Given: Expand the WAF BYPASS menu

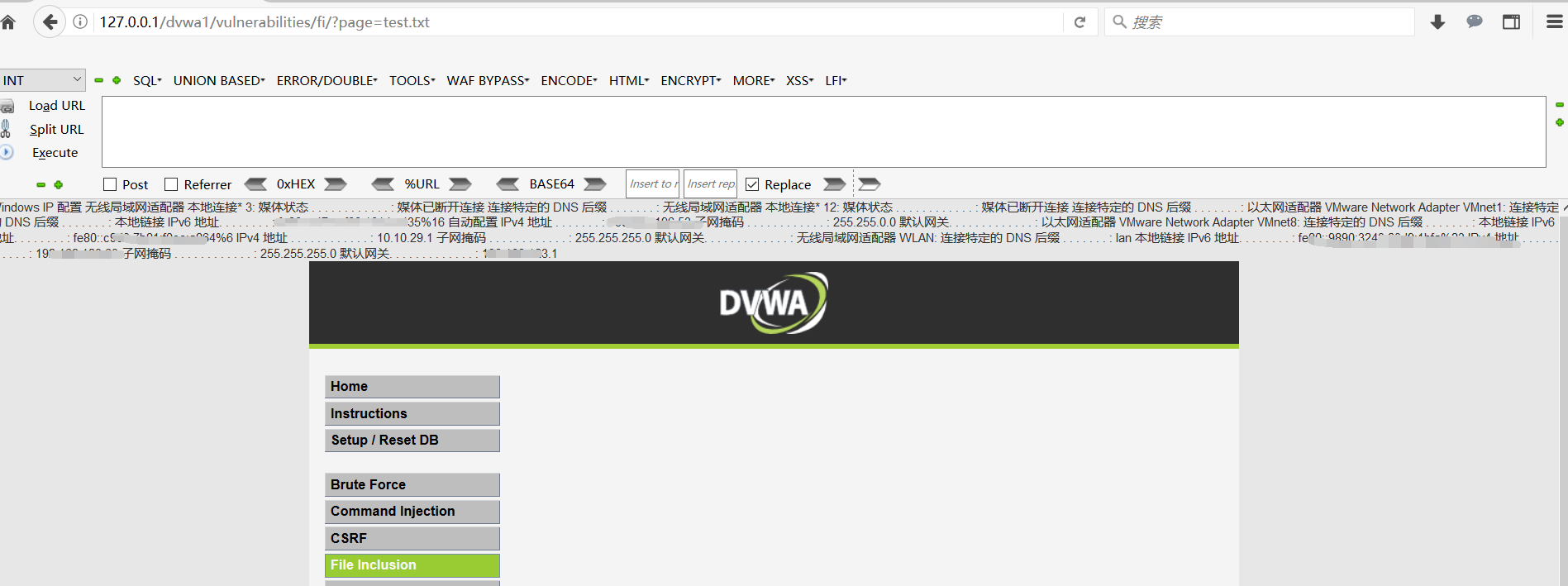Looking at the screenshot, I should (488, 80).
